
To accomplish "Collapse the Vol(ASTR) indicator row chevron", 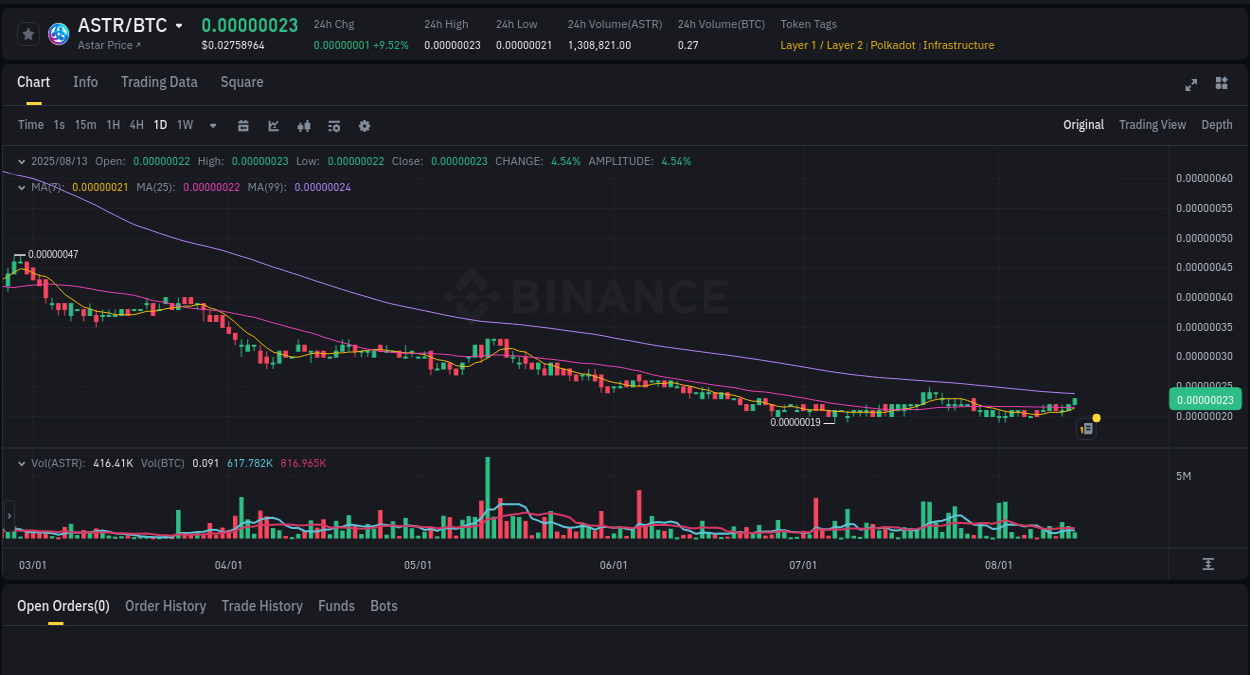I will click(20, 463).
